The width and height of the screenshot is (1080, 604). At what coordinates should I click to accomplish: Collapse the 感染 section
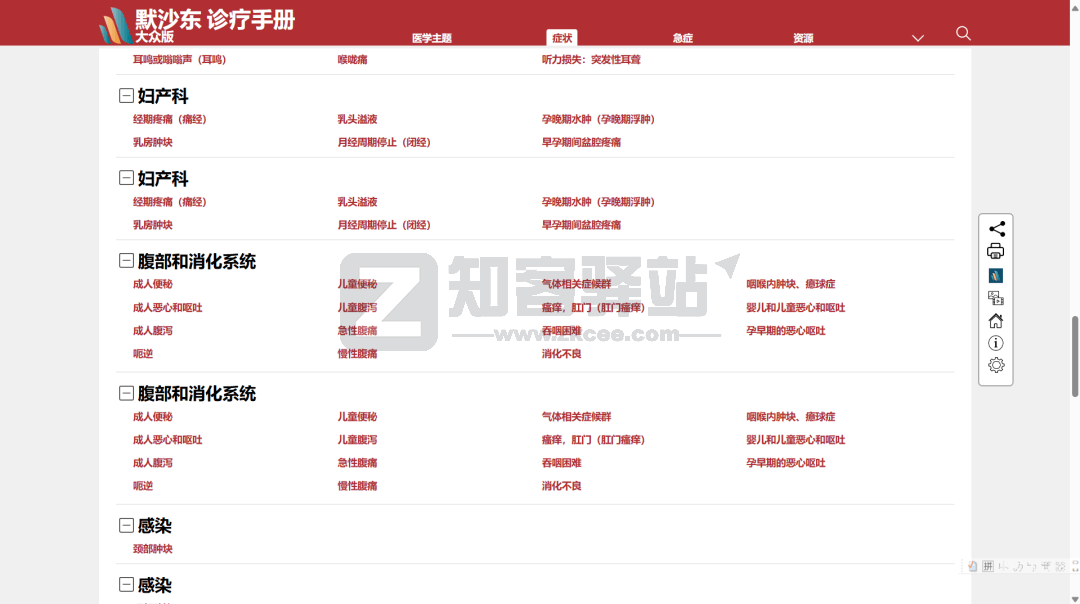(125, 525)
